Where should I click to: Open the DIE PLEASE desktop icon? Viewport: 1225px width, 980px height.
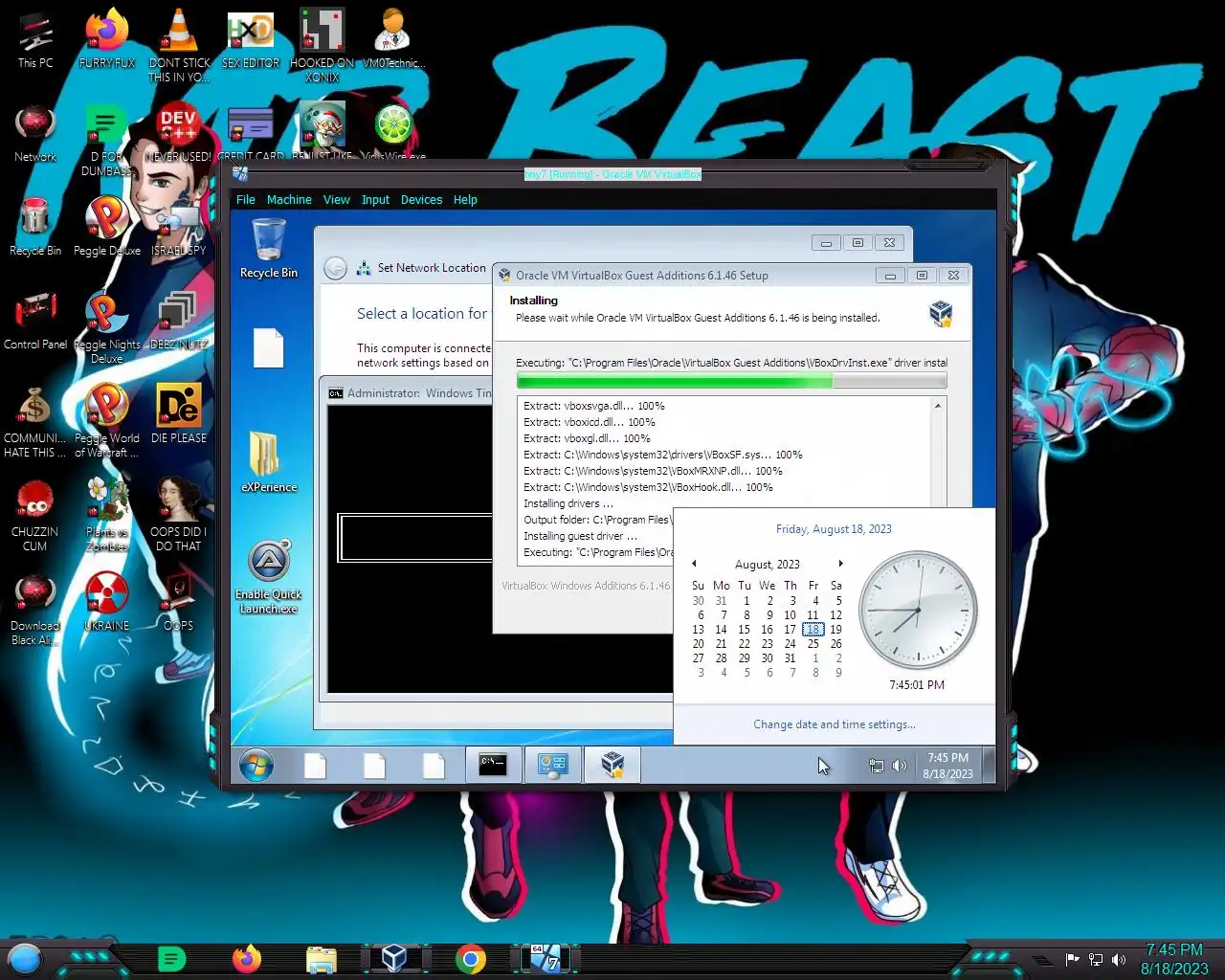click(x=179, y=414)
